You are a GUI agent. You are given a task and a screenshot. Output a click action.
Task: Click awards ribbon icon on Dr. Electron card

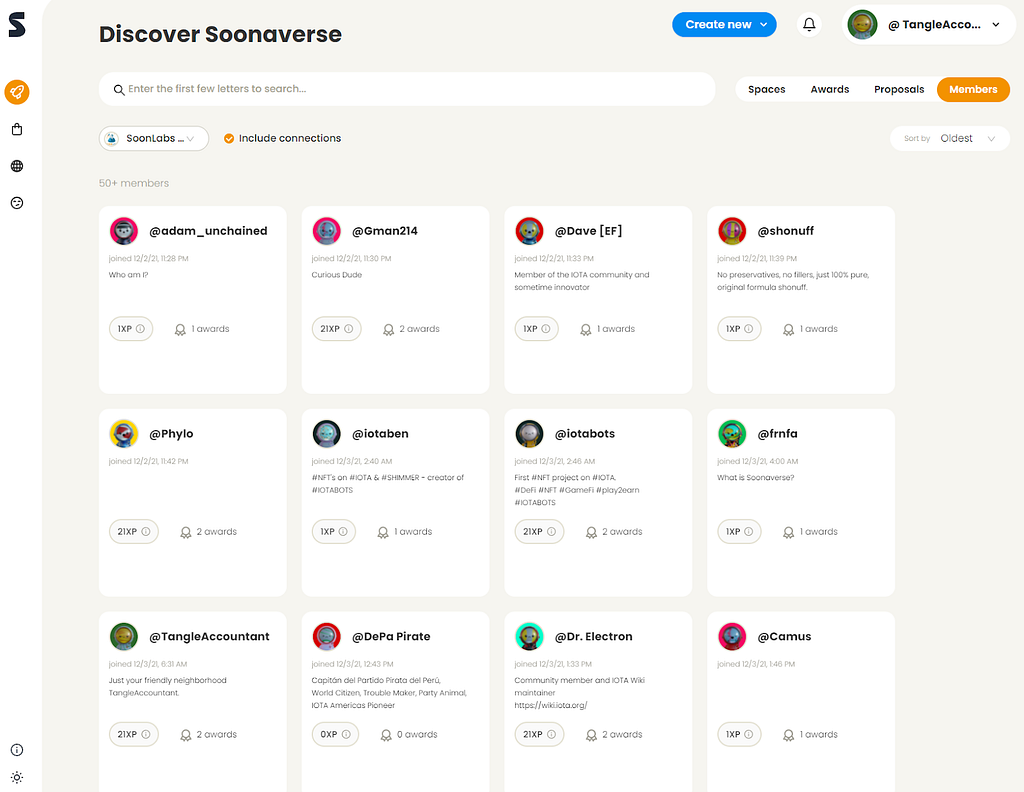(x=591, y=735)
